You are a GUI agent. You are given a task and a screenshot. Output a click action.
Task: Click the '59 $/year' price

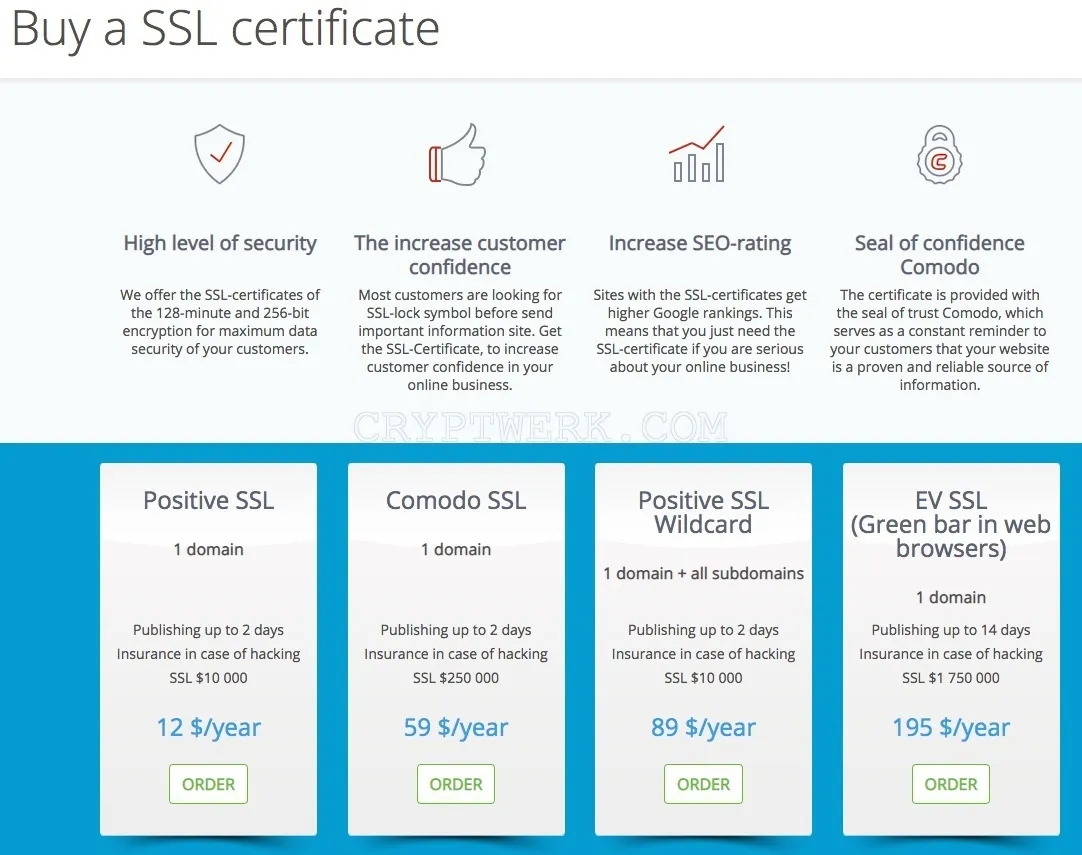point(455,727)
